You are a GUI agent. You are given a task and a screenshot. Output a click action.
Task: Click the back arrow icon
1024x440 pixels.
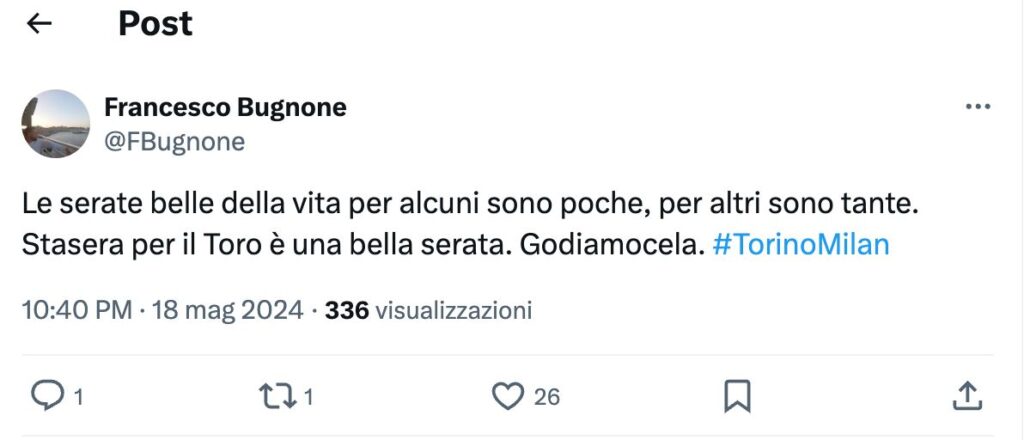click(39, 24)
